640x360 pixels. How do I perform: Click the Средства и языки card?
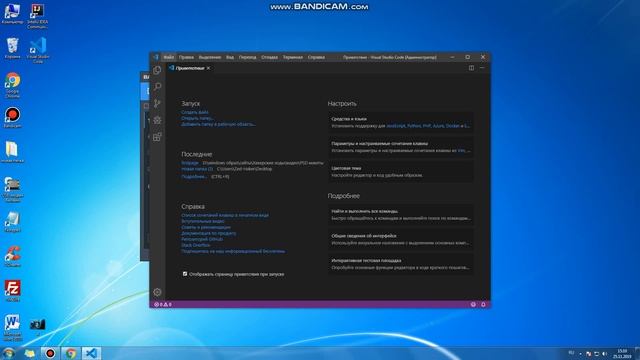(401, 122)
